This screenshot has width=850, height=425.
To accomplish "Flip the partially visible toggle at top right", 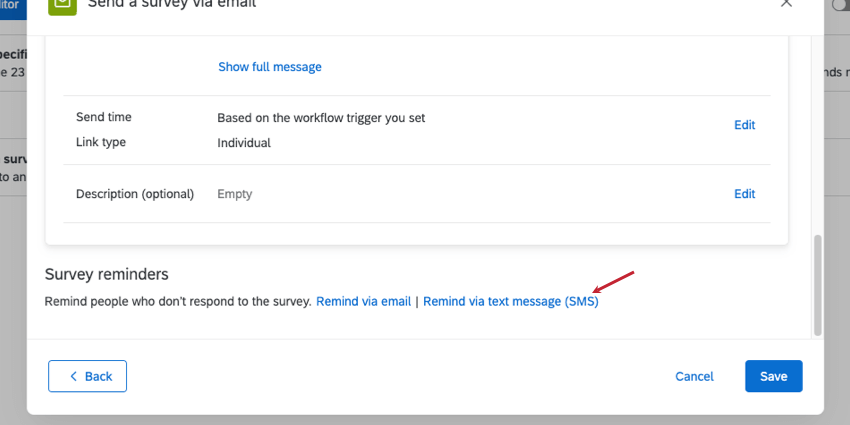I will click(x=841, y=4).
